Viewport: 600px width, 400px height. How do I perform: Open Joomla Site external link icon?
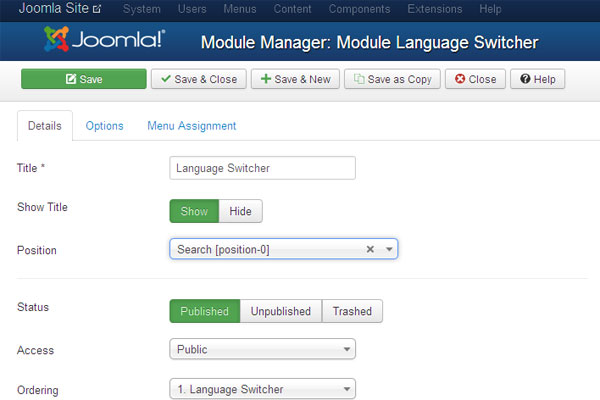[97, 9]
